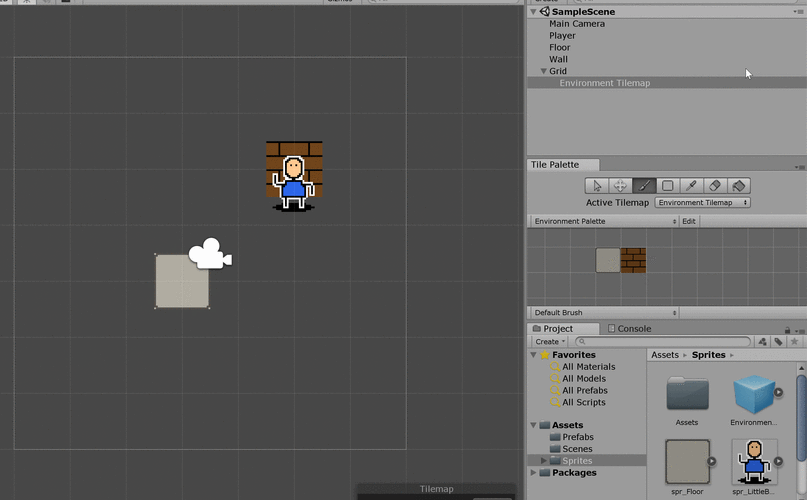This screenshot has width=807, height=500.
Task: Expand Environment asset sub-assets arrow
Action: (x=778, y=392)
